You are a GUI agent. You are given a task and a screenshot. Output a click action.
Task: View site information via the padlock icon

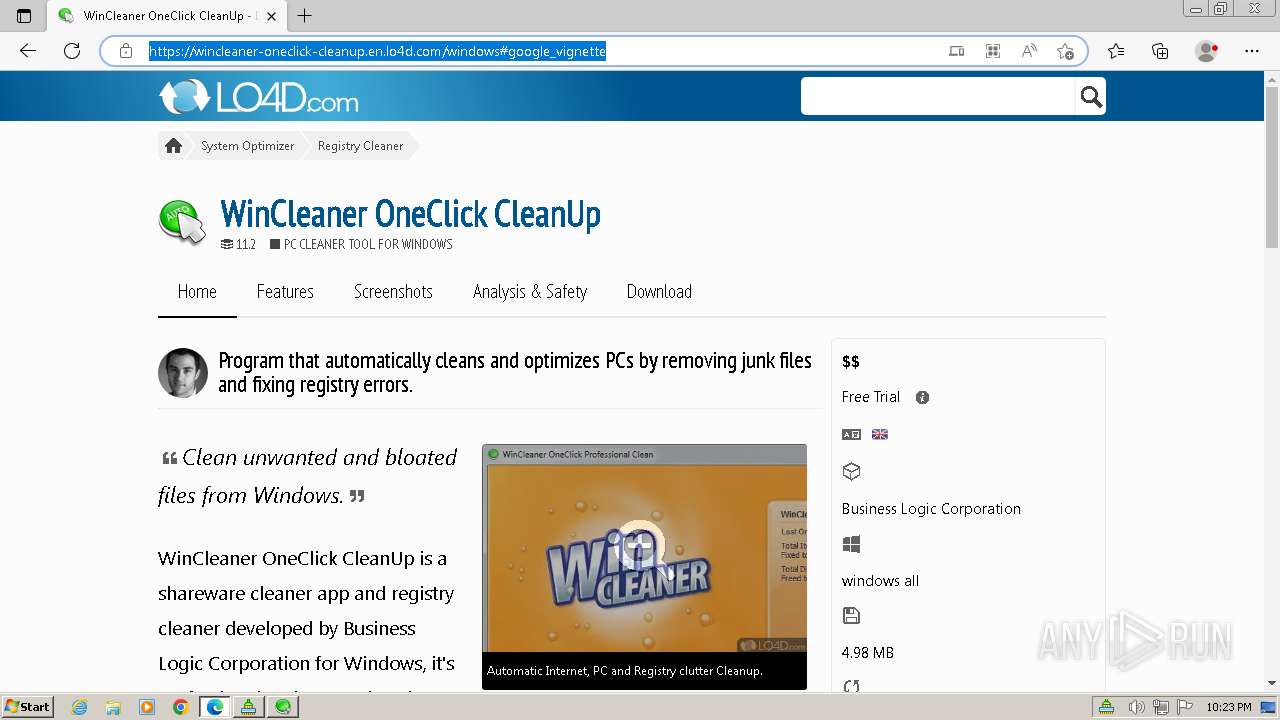pyautogui.click(x=126, y=51)
